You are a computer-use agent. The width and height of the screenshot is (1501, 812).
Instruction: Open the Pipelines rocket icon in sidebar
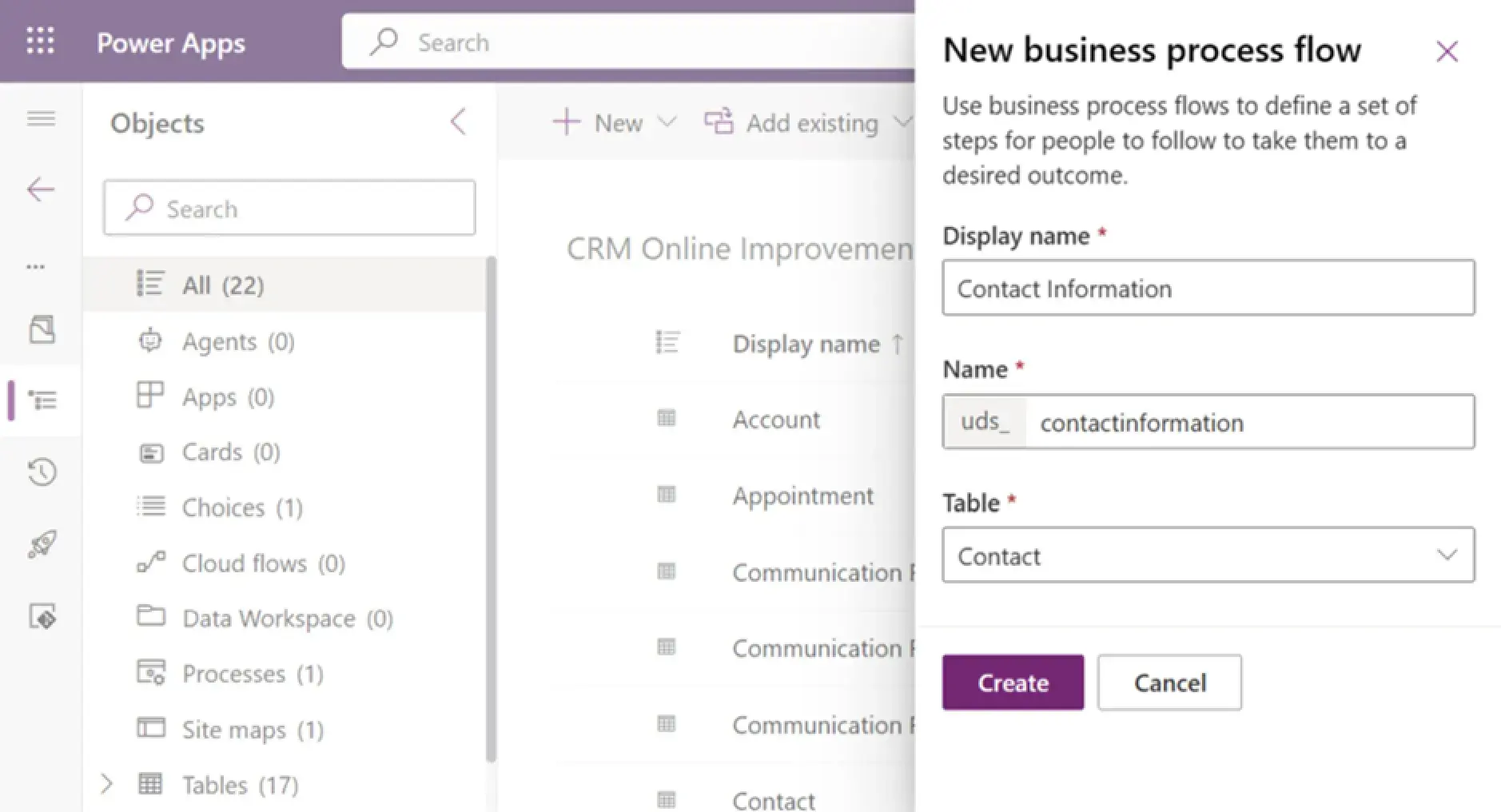pos(42,544)
